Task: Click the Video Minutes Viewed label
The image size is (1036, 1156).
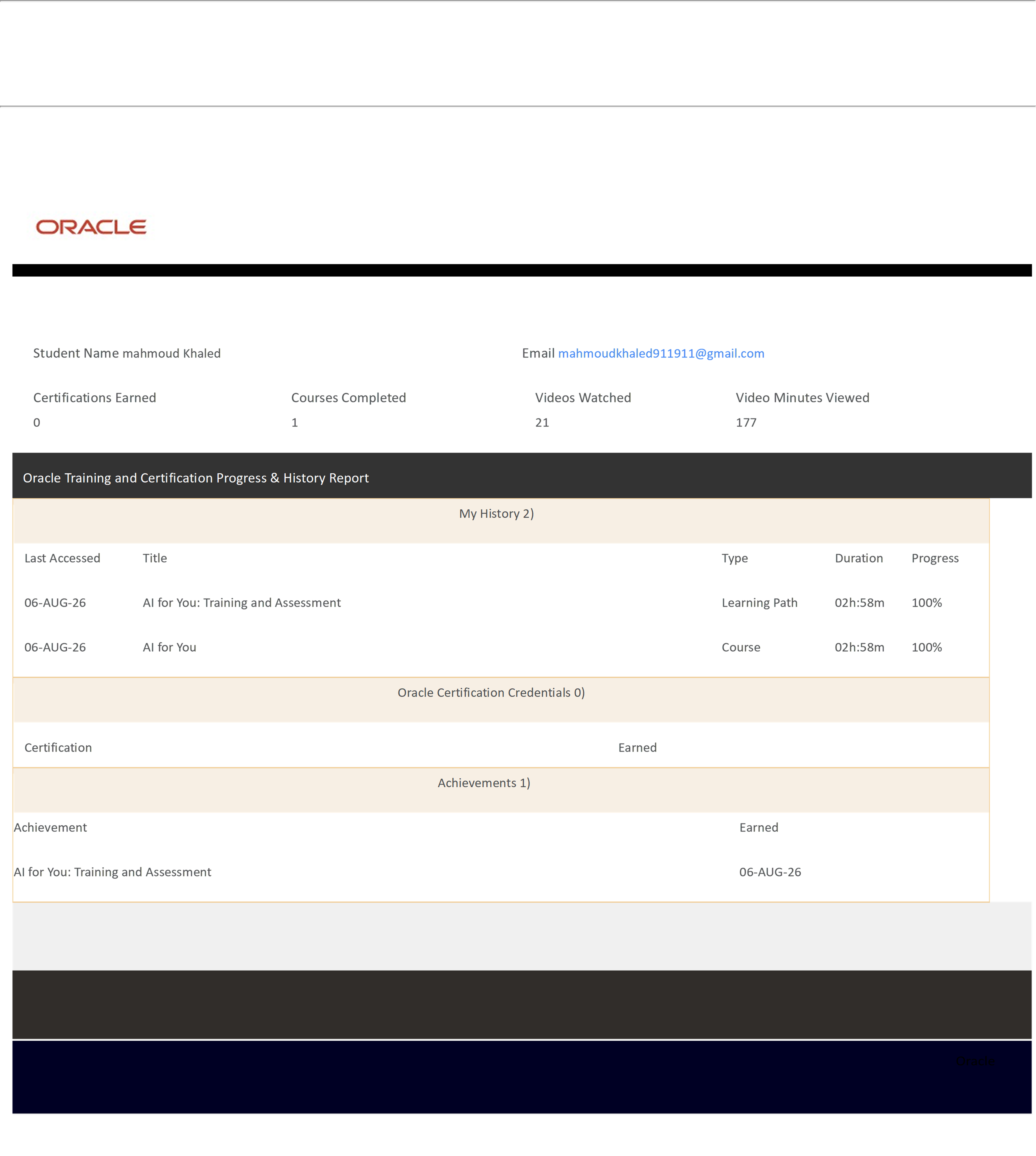Action: pyautogui.click(x=803, y=398)
